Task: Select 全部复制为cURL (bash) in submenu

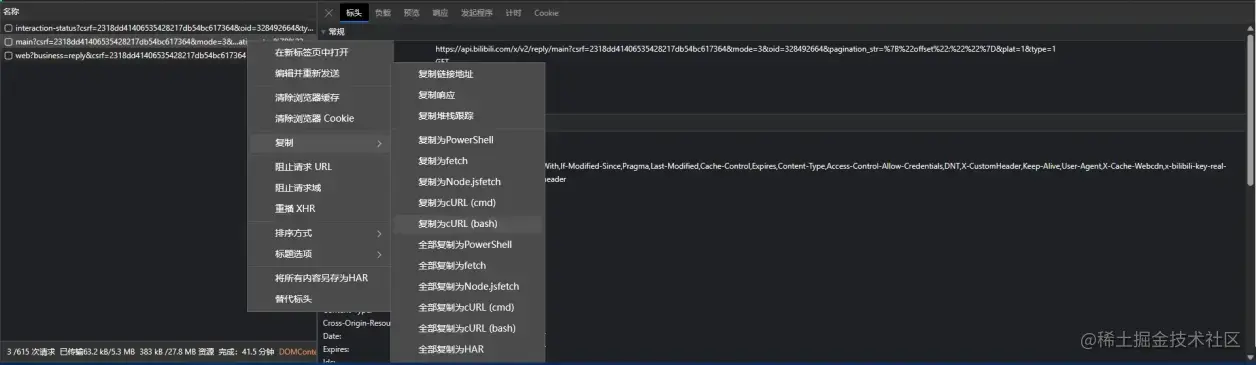Action: [x=468, y=328]
